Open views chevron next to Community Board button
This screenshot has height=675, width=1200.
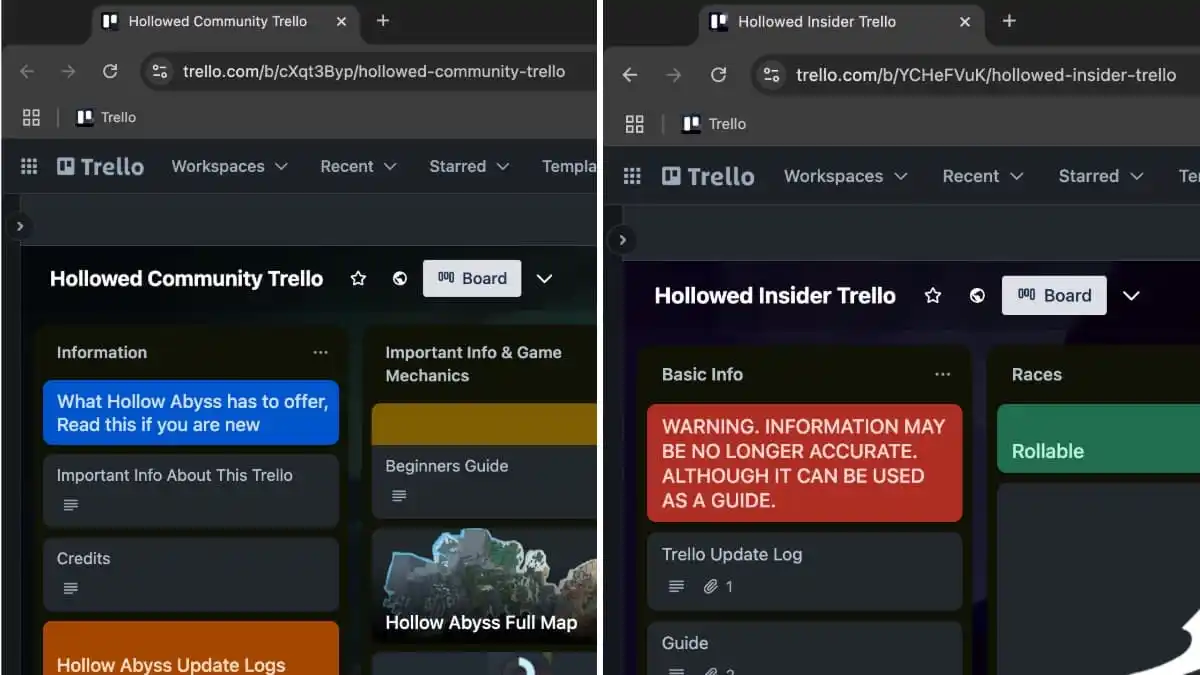[x=544, y=279]
